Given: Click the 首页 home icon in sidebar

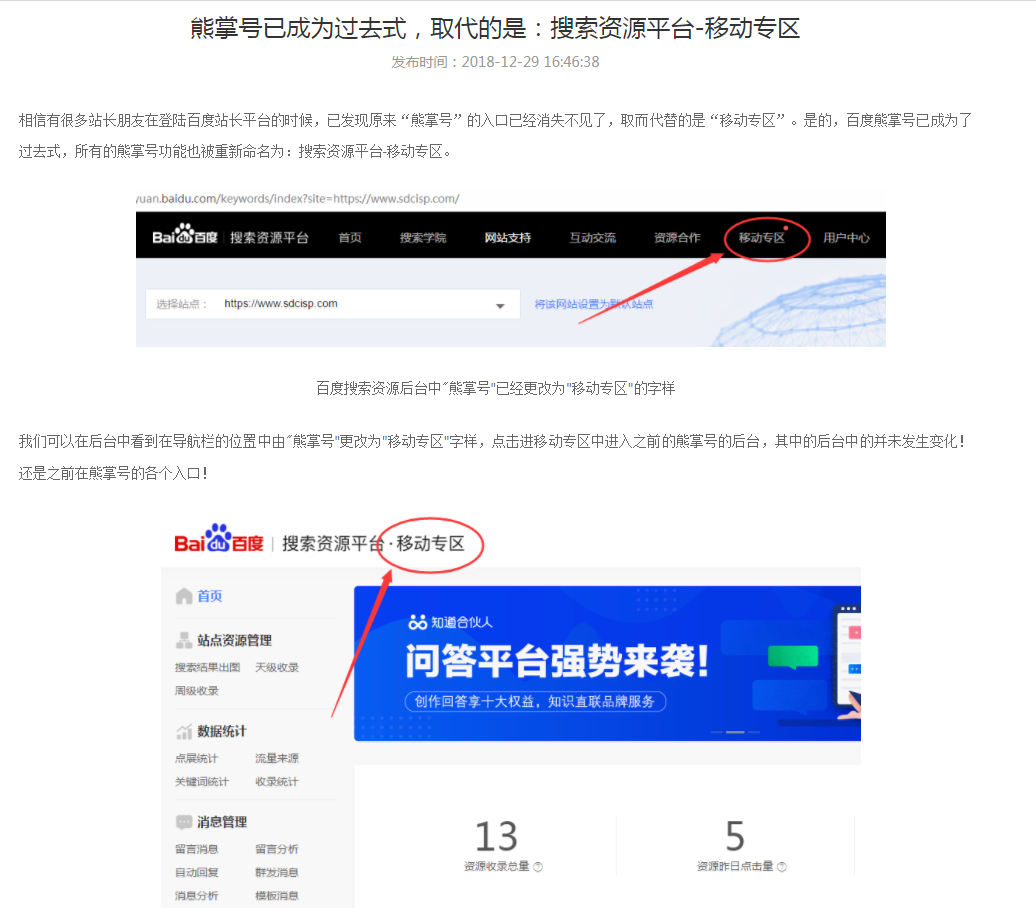Looking at the screenshot, I should pyautogui.click(x=184, y=596).
